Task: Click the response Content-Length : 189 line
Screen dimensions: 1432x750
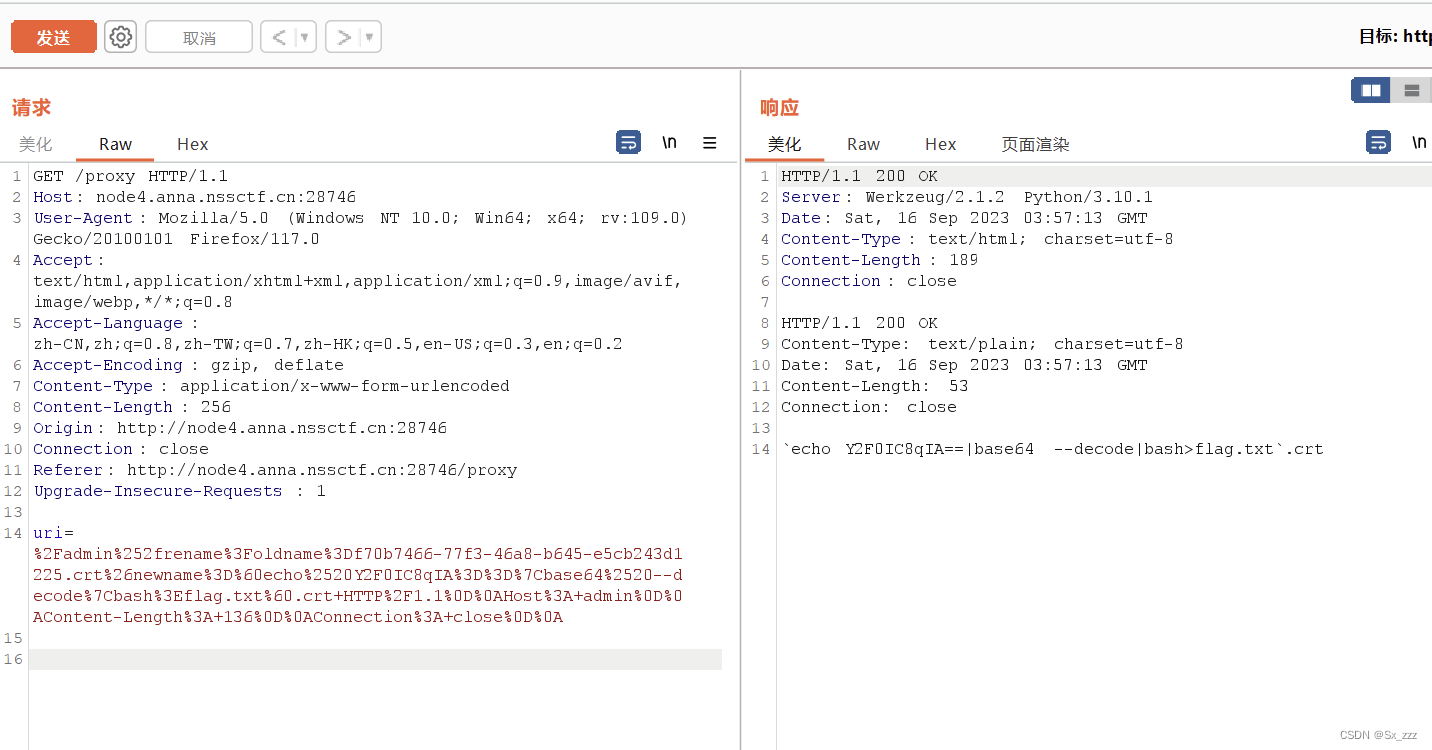Action: pyautogui.click(x=879, y=260)
